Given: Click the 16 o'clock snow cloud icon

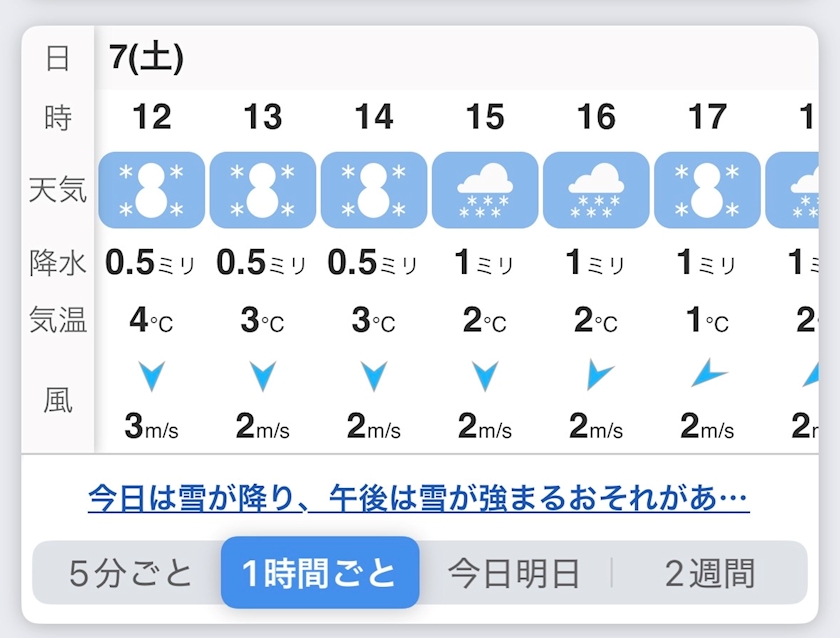Looking at the screenshot, I should tap(596, 190).
